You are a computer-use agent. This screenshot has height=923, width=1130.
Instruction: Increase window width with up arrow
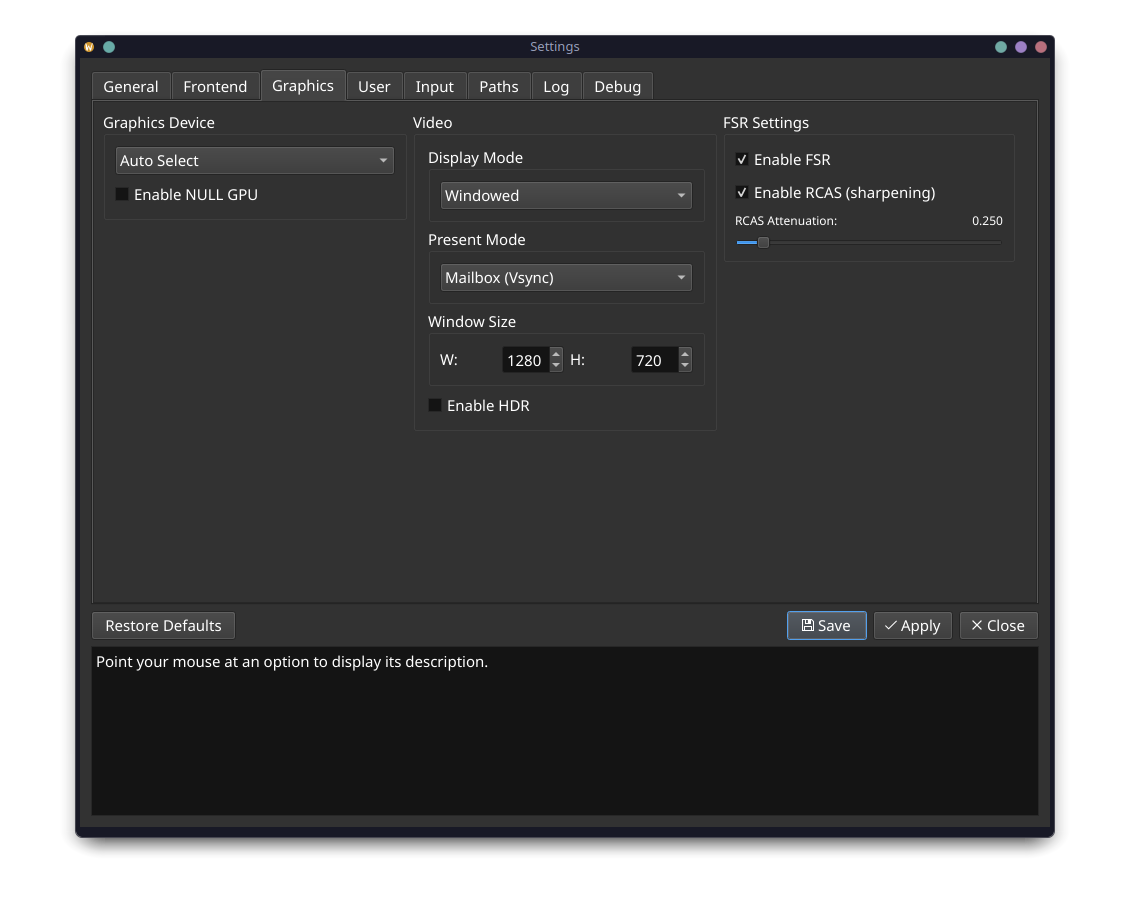point(556,354)
